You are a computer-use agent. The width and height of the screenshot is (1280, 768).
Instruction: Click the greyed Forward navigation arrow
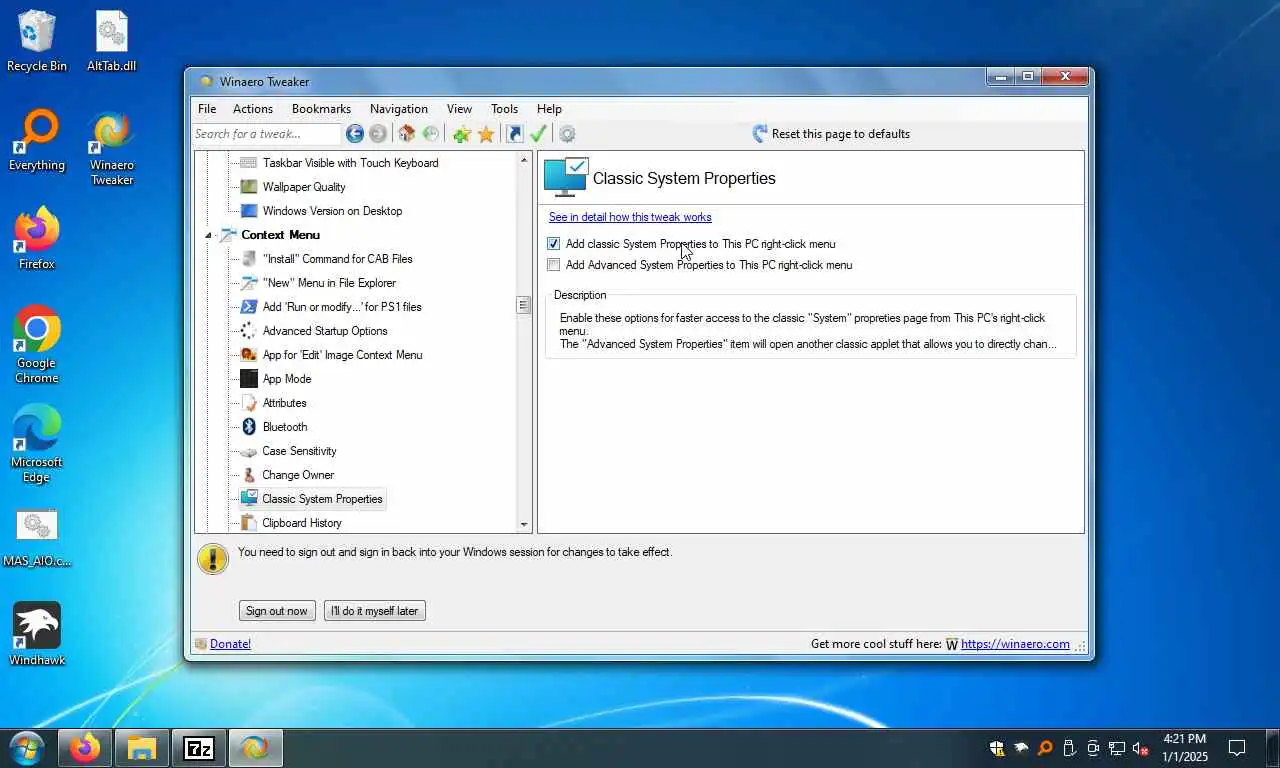(x=378, y=134)
